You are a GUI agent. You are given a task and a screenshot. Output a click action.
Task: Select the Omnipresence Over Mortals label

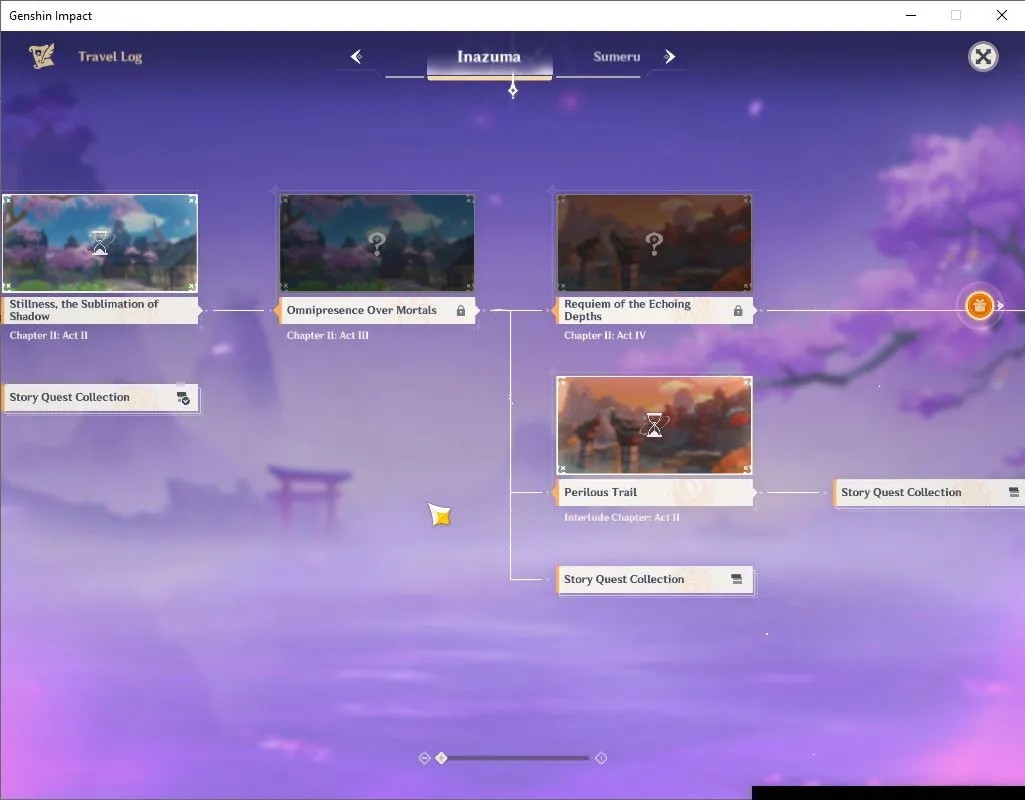(x=377, y=310)
